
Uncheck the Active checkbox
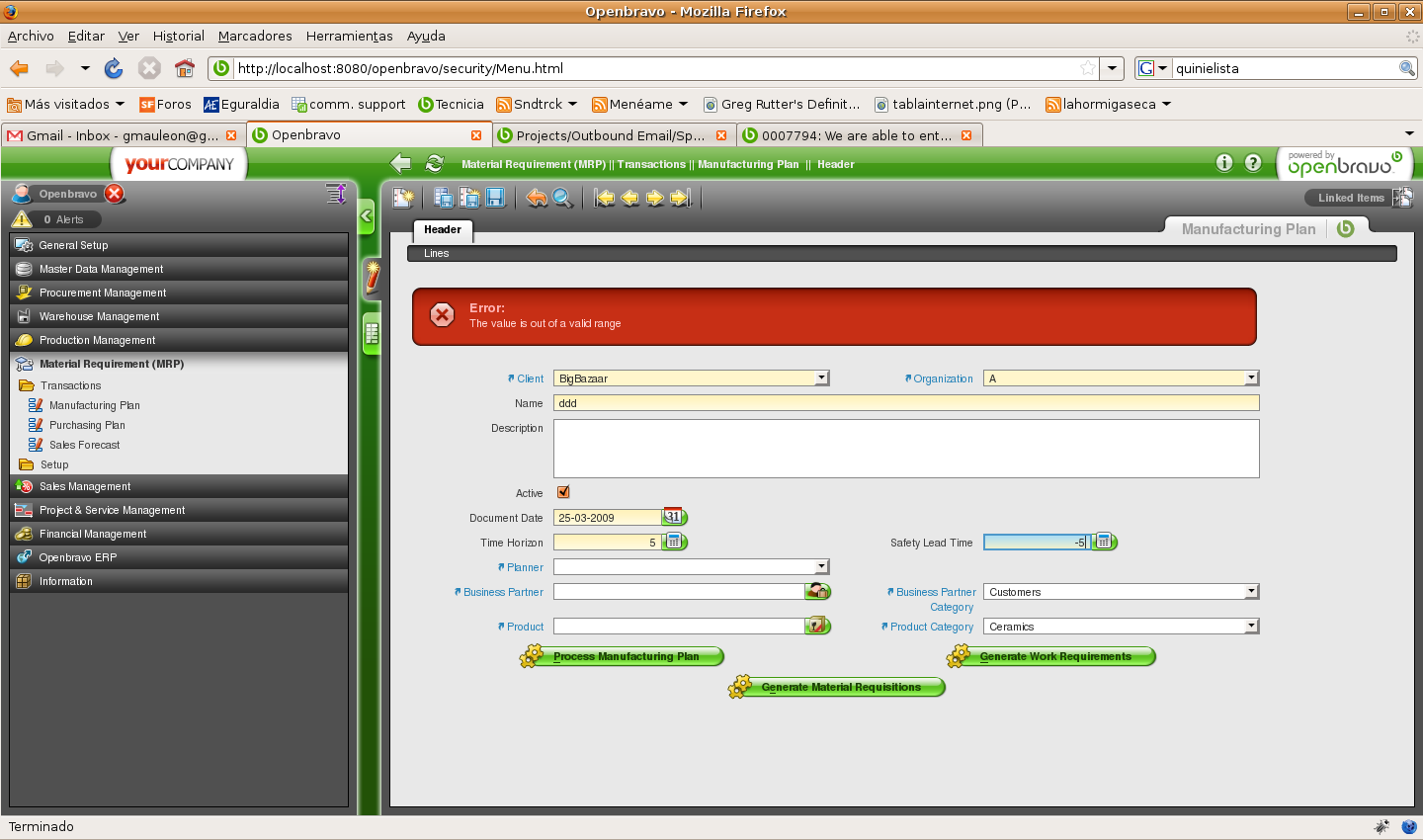(563, 492)
